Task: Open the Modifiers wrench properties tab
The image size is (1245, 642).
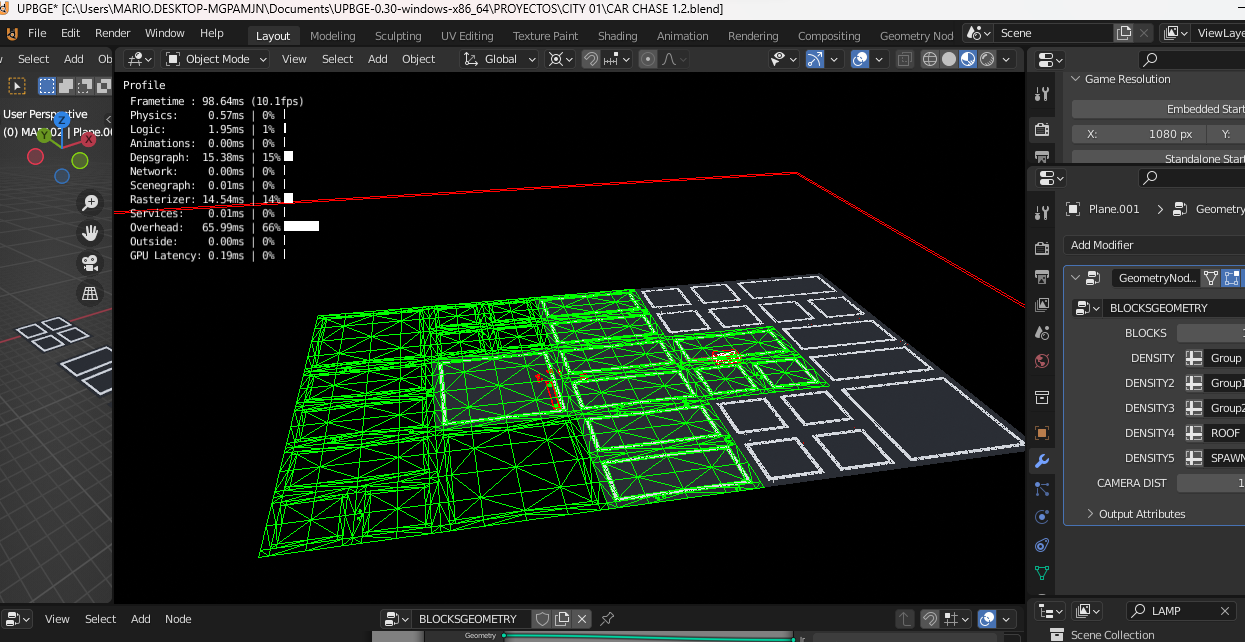Action: 1042,461
